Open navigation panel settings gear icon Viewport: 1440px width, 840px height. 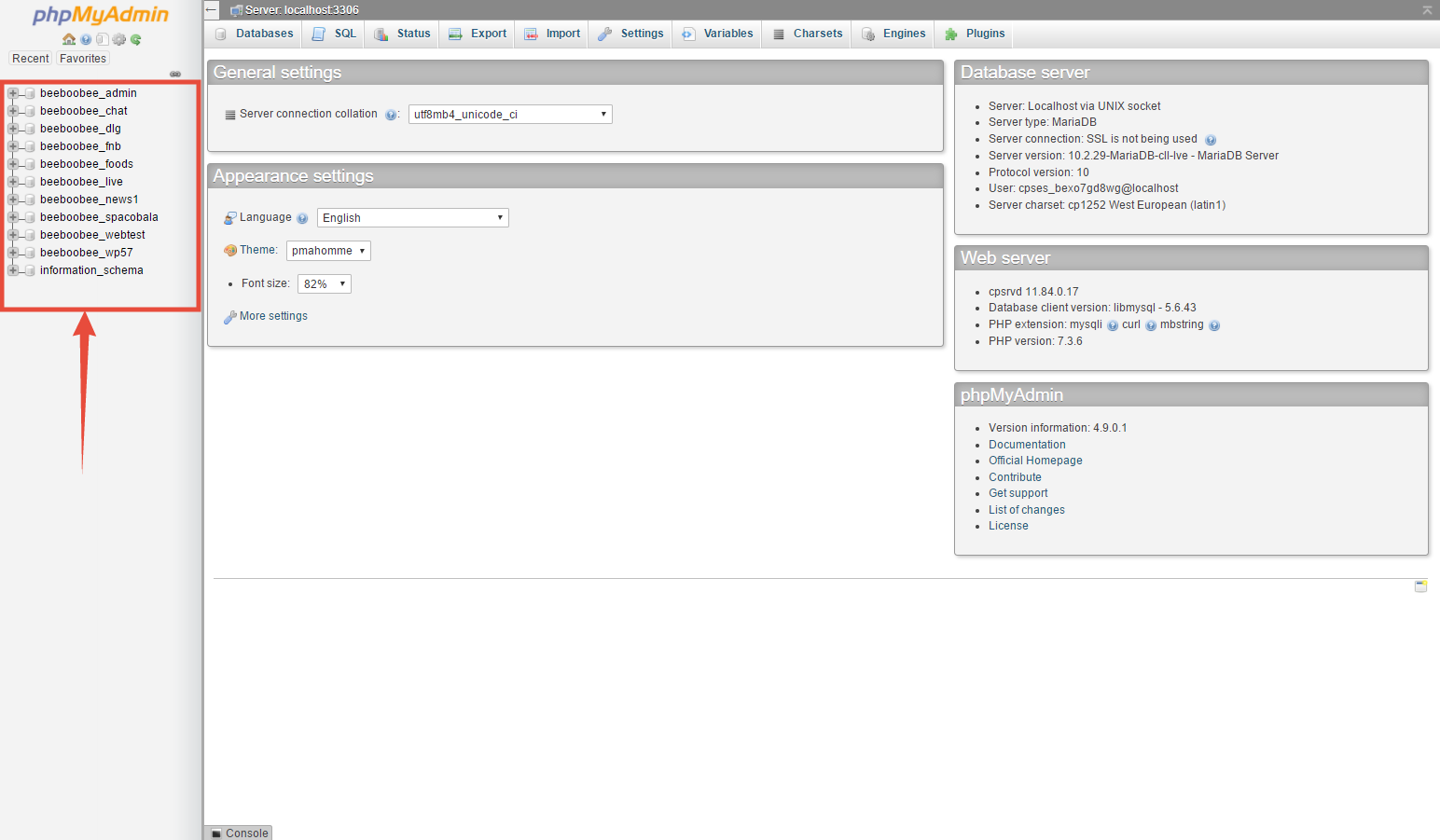119,39
